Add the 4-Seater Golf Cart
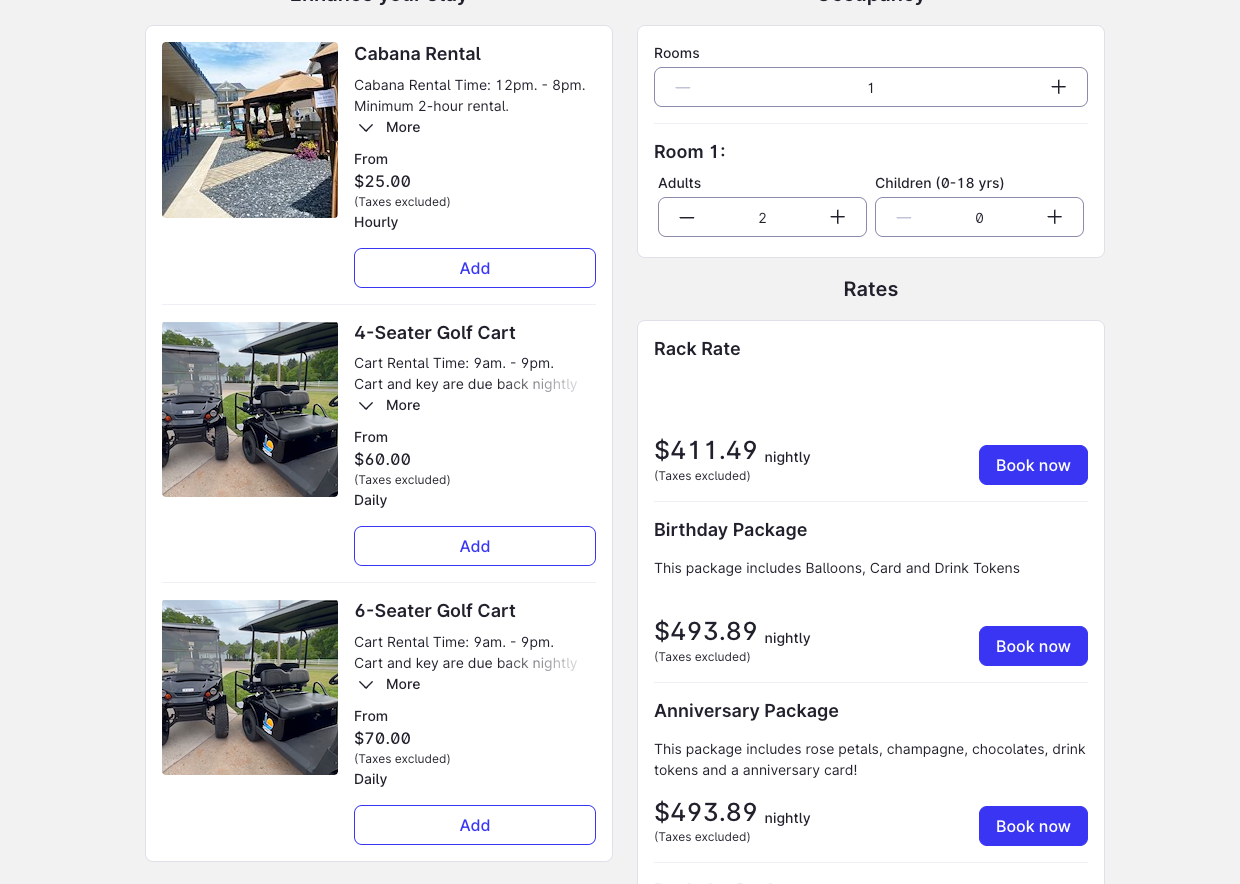The image size is (1240, 884). [x=474, y=546]
